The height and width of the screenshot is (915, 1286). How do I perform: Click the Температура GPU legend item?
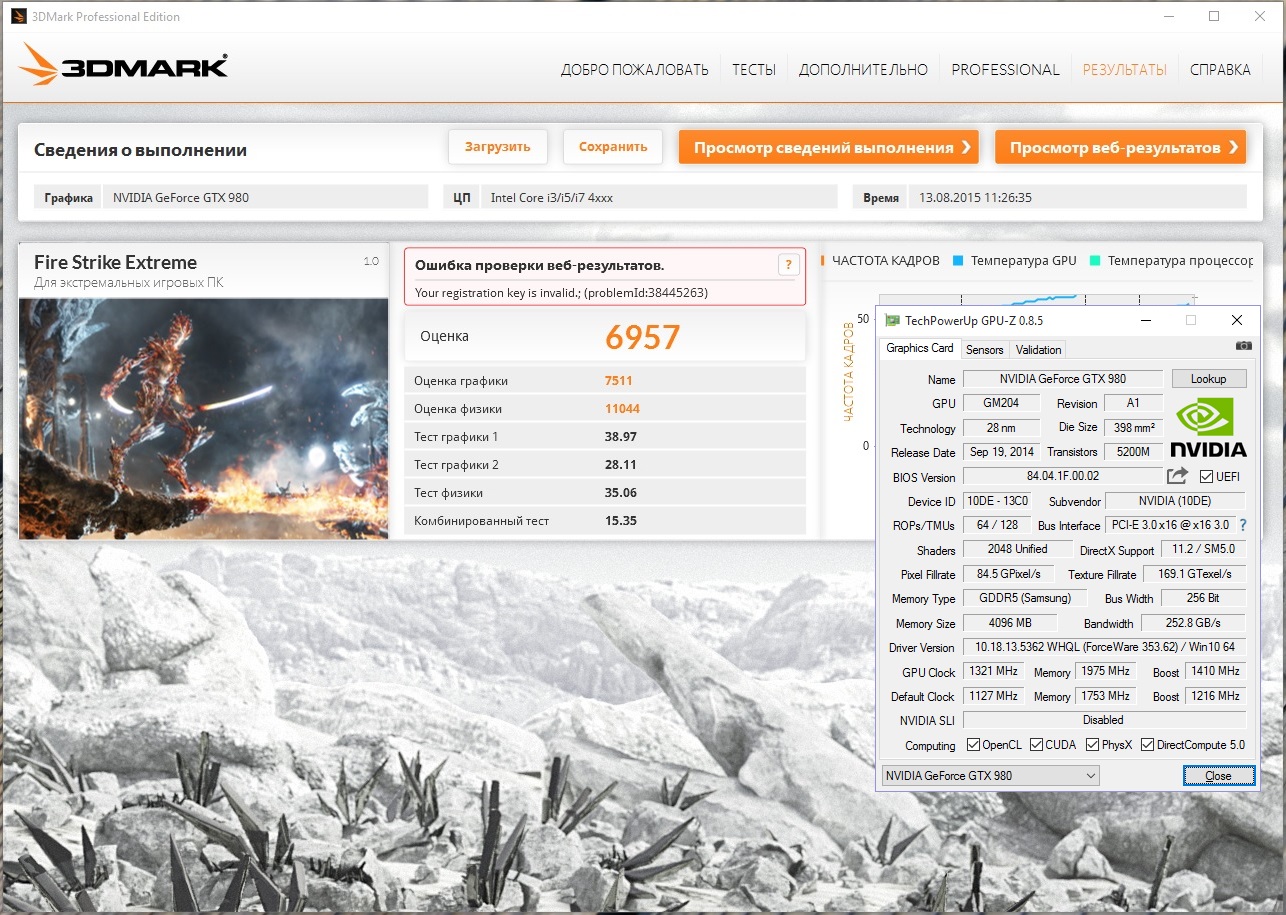(1014, 260)
